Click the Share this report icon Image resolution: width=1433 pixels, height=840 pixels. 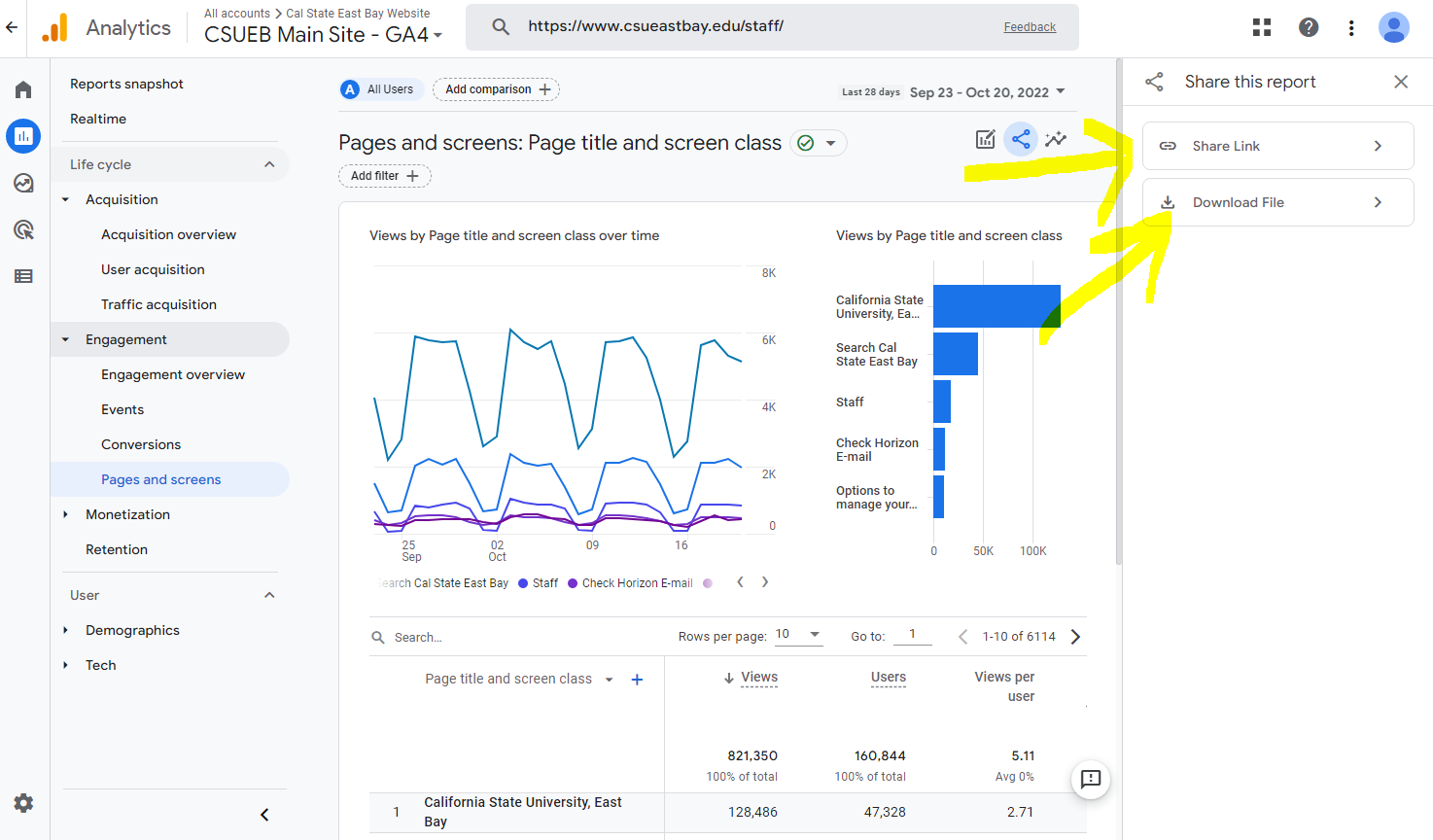tap(1021, 140)
